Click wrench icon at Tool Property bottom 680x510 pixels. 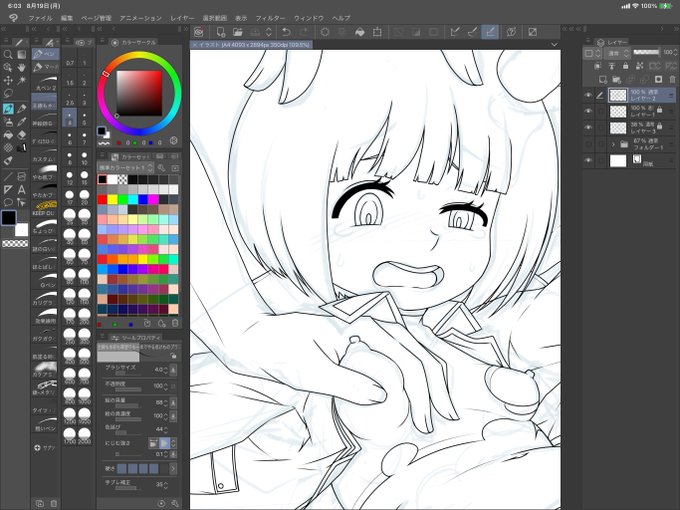click(x=175, y=503)
